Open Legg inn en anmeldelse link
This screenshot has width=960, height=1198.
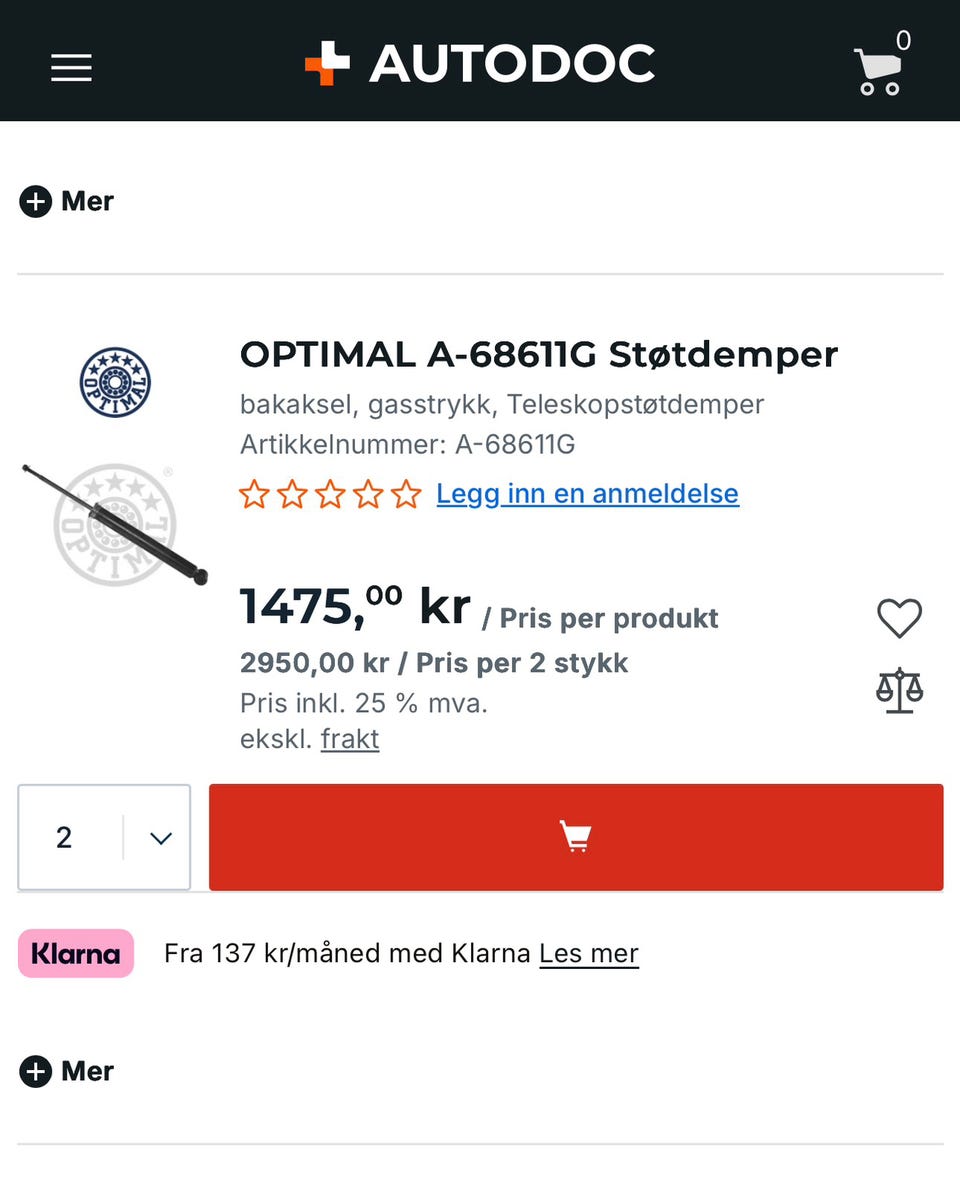point(588,494)
